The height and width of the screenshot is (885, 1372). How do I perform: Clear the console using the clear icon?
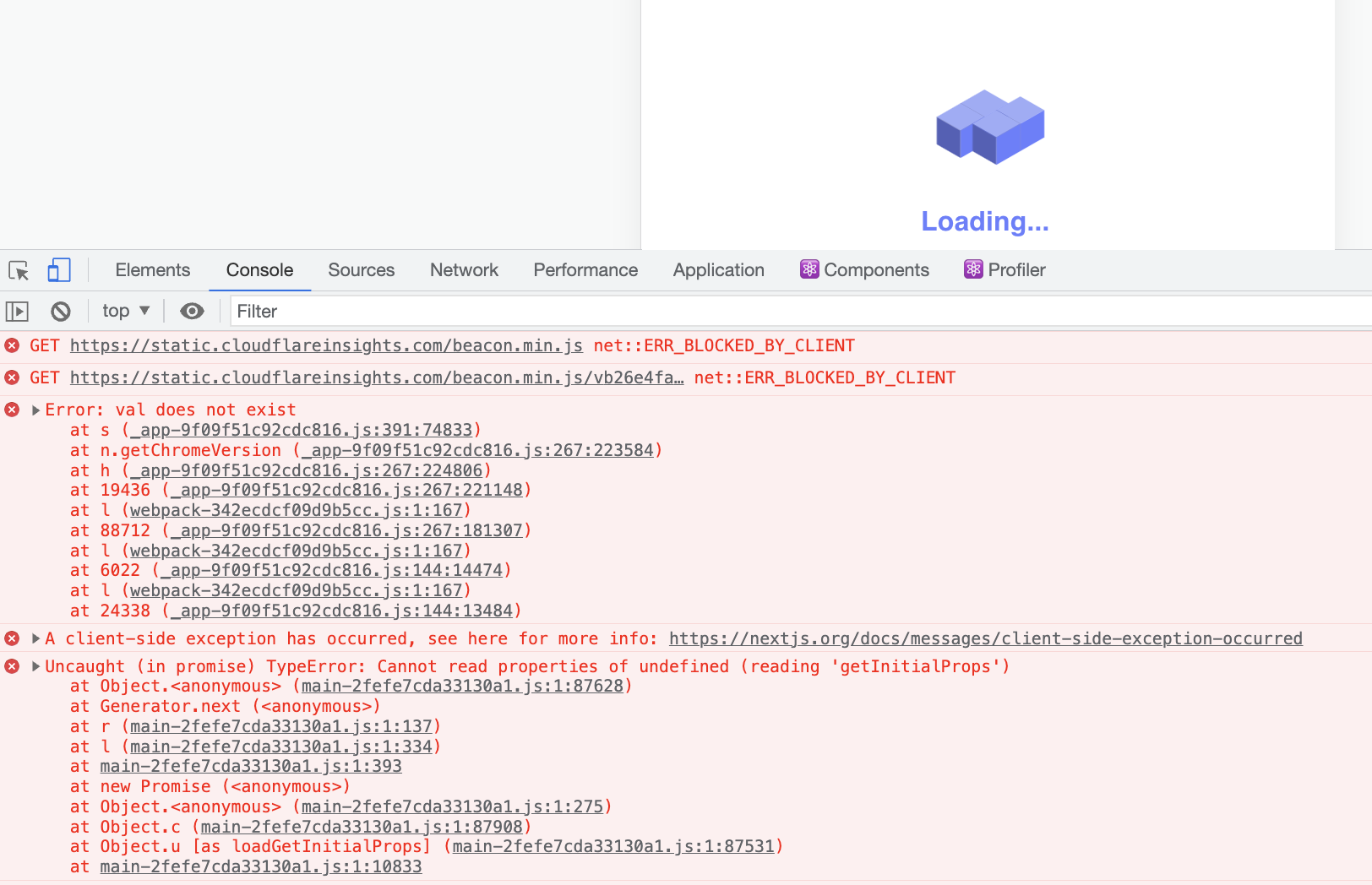60,311
